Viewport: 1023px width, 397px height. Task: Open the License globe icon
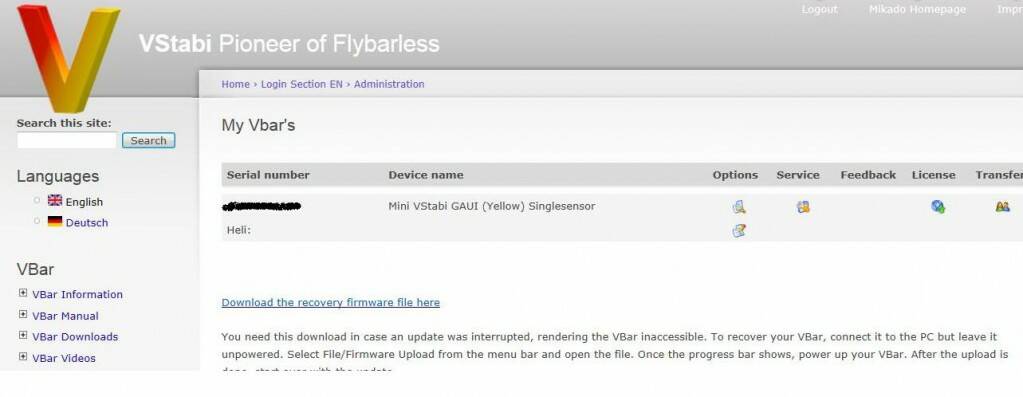(938, 207)
